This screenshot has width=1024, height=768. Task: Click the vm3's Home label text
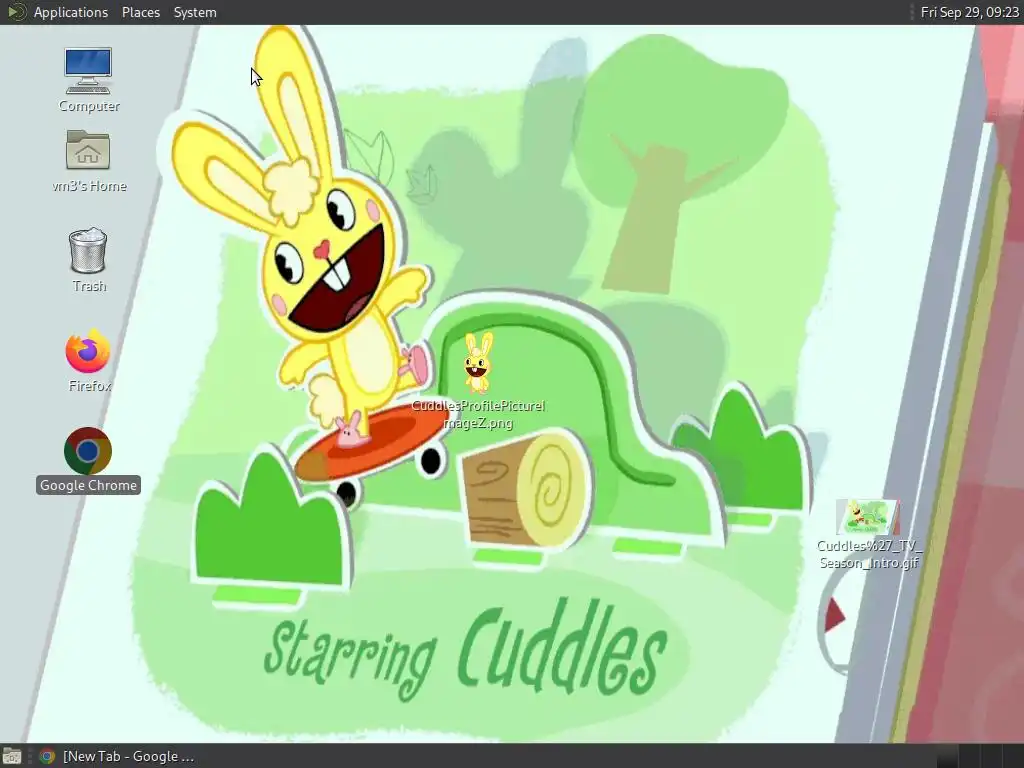(89, 186)
